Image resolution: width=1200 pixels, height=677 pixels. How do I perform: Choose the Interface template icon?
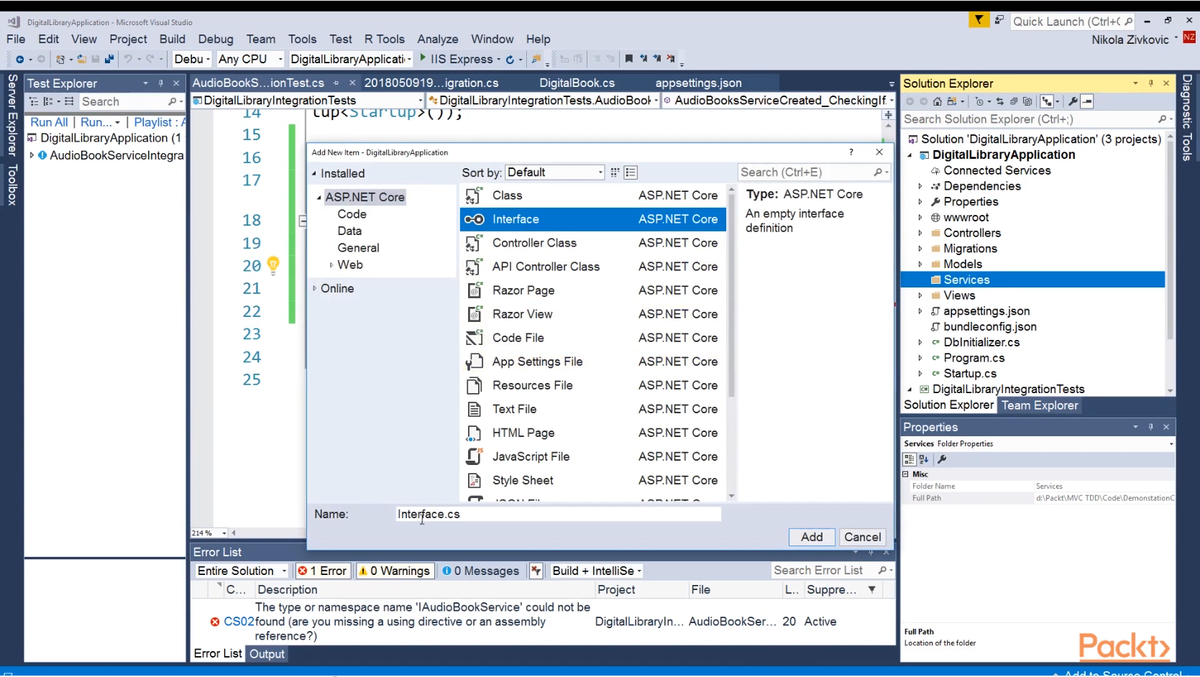tap(474, 219)
